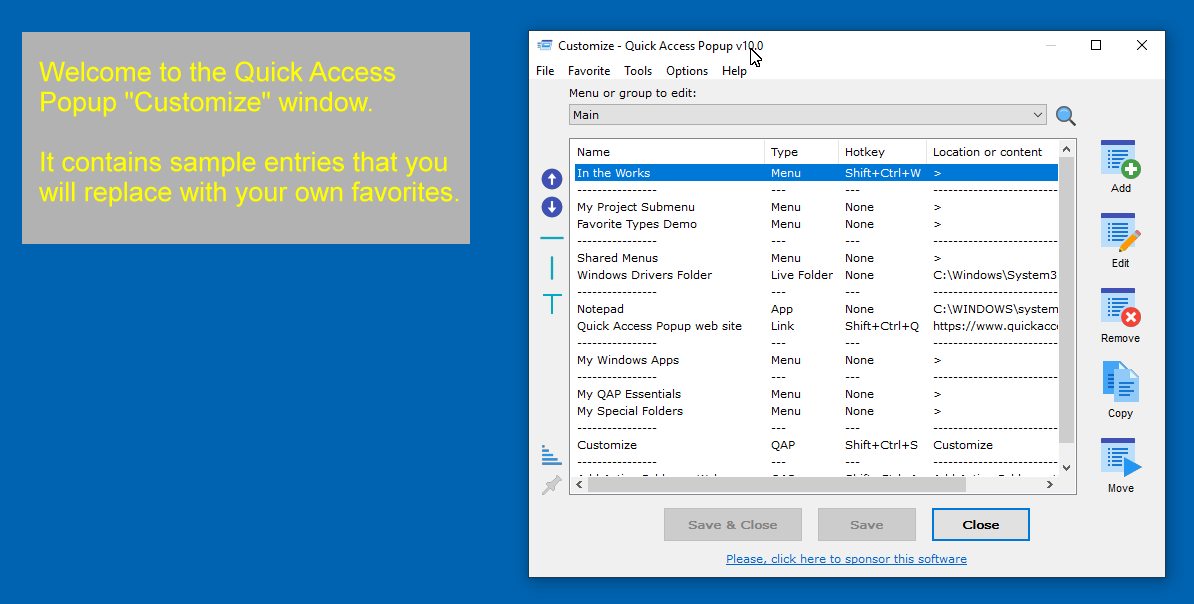
Task: Click the sponsor this software link
Action: click(x=846, y=559)
